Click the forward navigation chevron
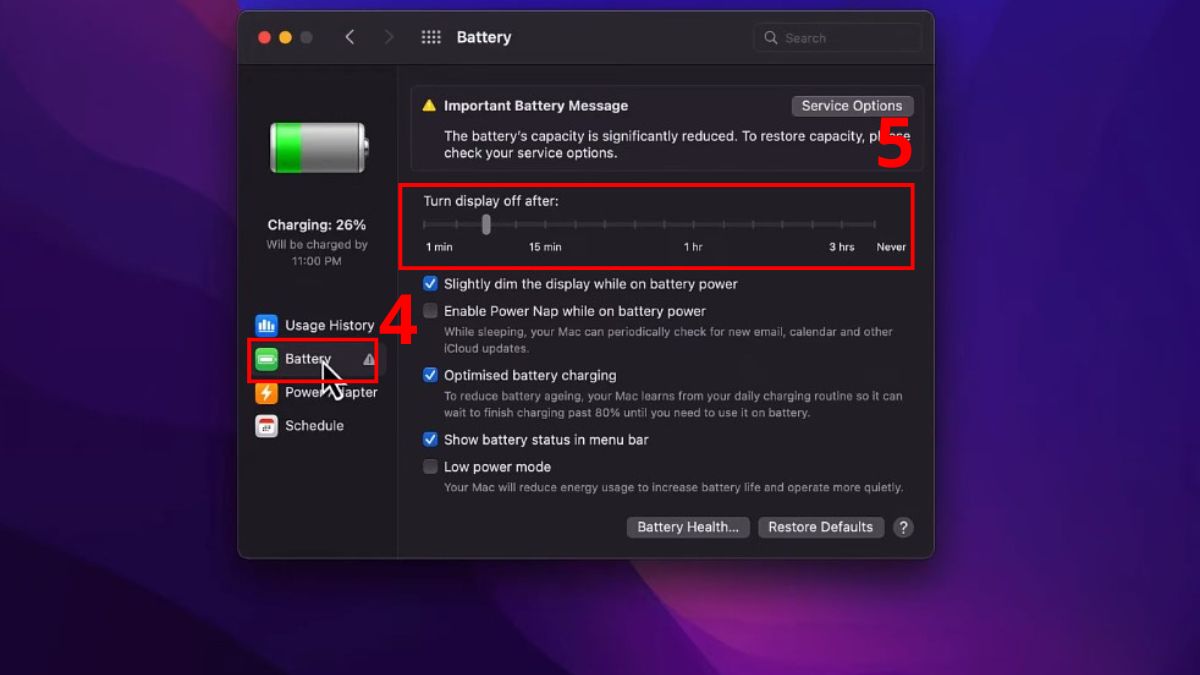Image resolution: width=1200 pixels, height=675 pixels. 389,36
